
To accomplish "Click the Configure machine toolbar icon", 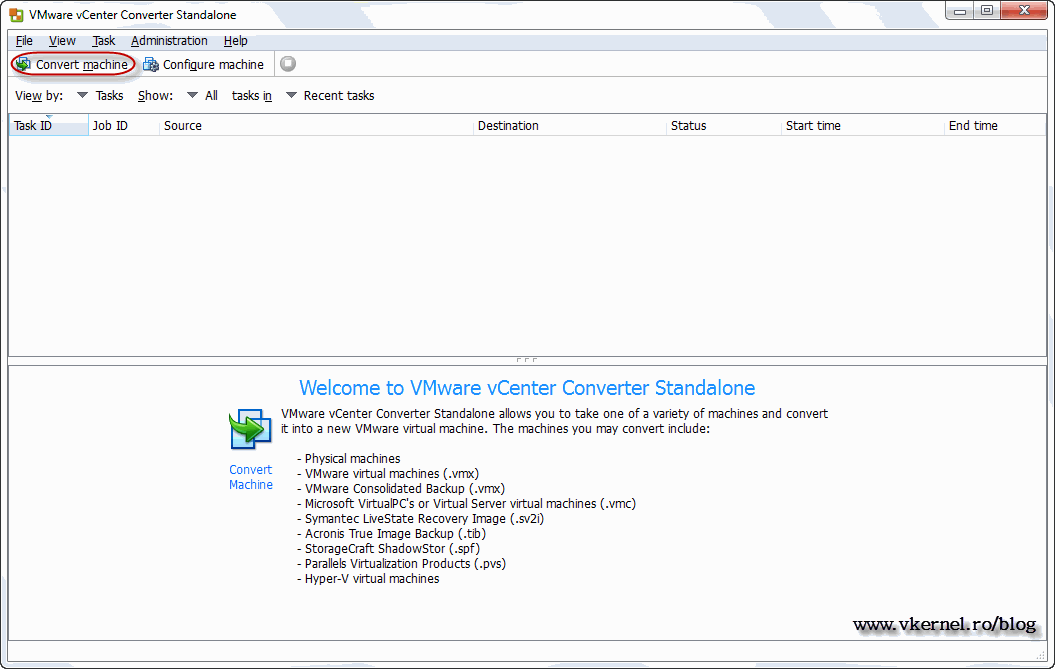I will pyautogui.click(x=150, y=64).
